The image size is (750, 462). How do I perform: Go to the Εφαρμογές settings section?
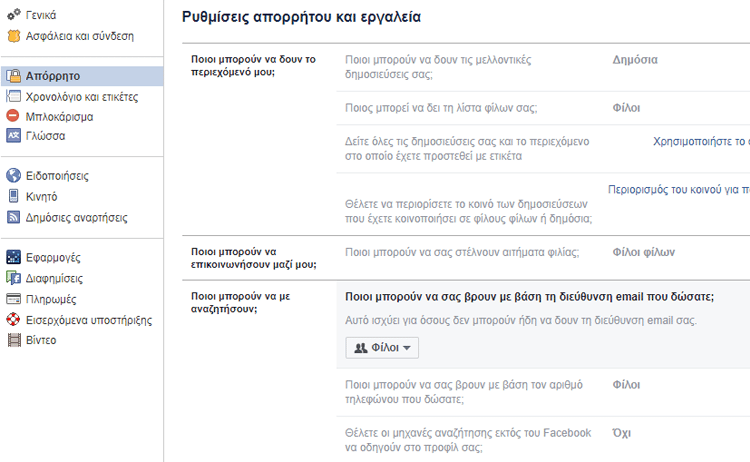click(53, 257)
